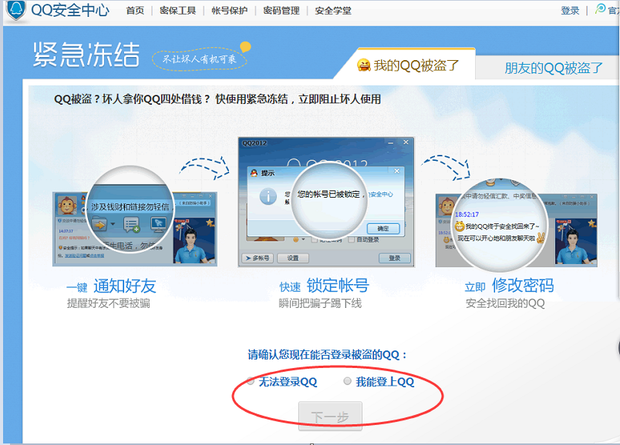Click the 修改密码 chat illustration
The width and height of the screenshot is (620, 445).
516,227
